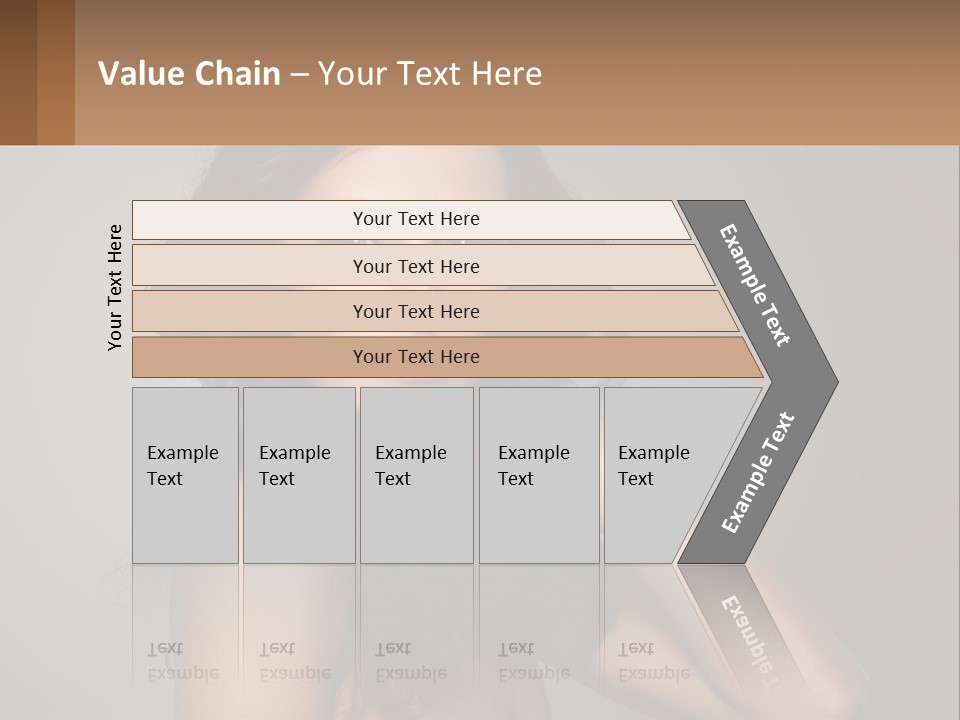
Task: Click the dark brown stripe in header corner
Action: pyautogui.click(x=18, y=72)
